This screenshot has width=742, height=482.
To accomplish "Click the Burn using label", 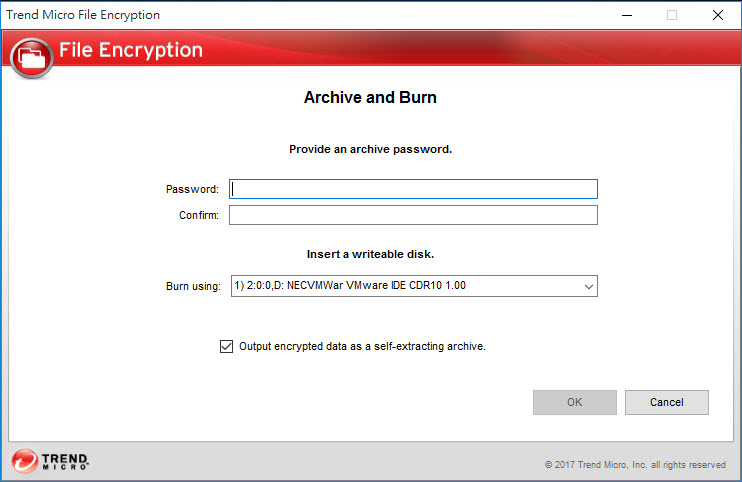I will (x=193, y=287).
